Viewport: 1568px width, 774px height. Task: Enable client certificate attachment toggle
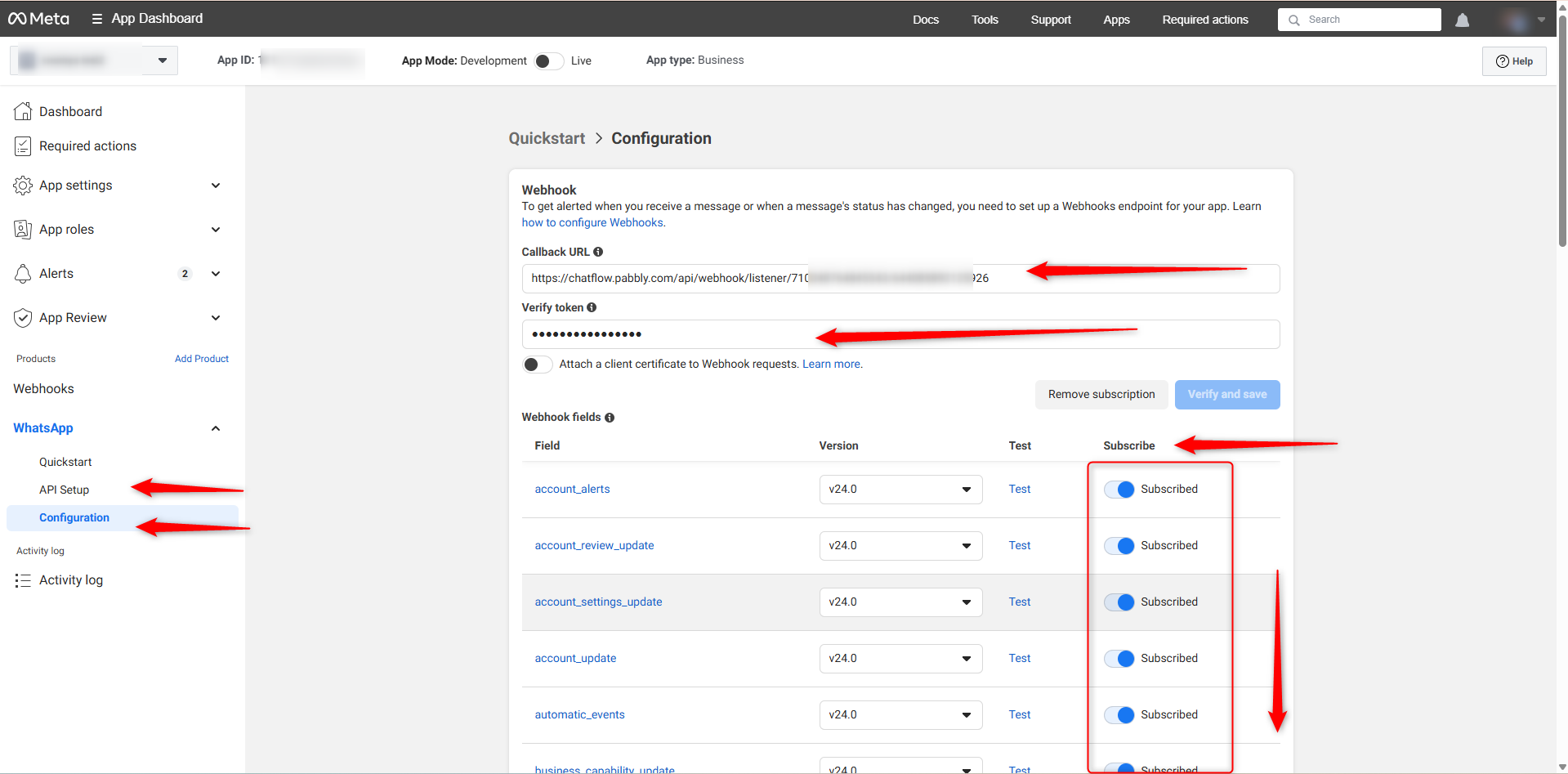537,365
